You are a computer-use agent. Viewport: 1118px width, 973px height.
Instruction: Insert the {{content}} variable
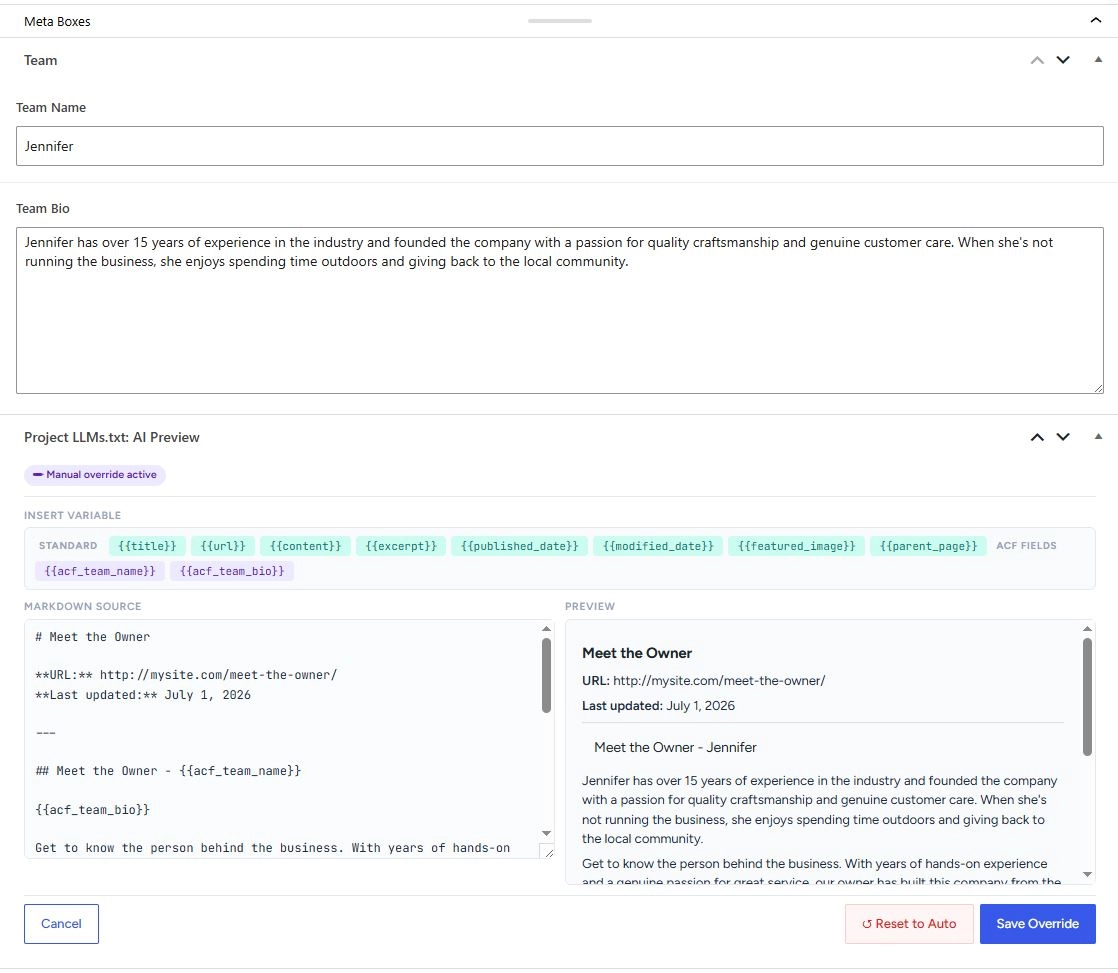[305, 546]
